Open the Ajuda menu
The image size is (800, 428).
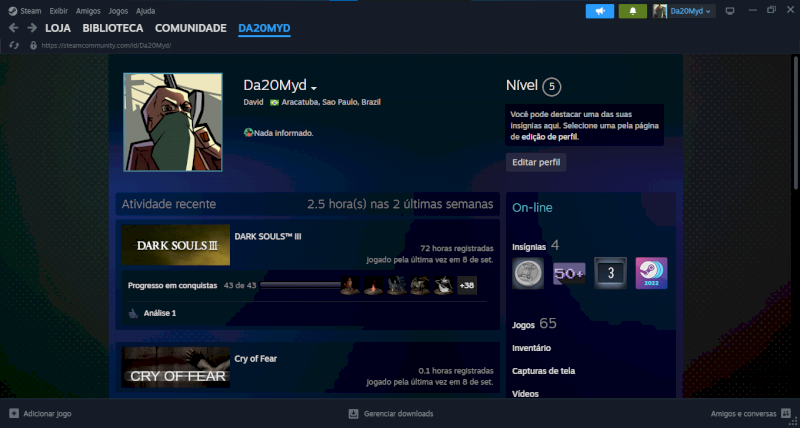pos(145,11)
